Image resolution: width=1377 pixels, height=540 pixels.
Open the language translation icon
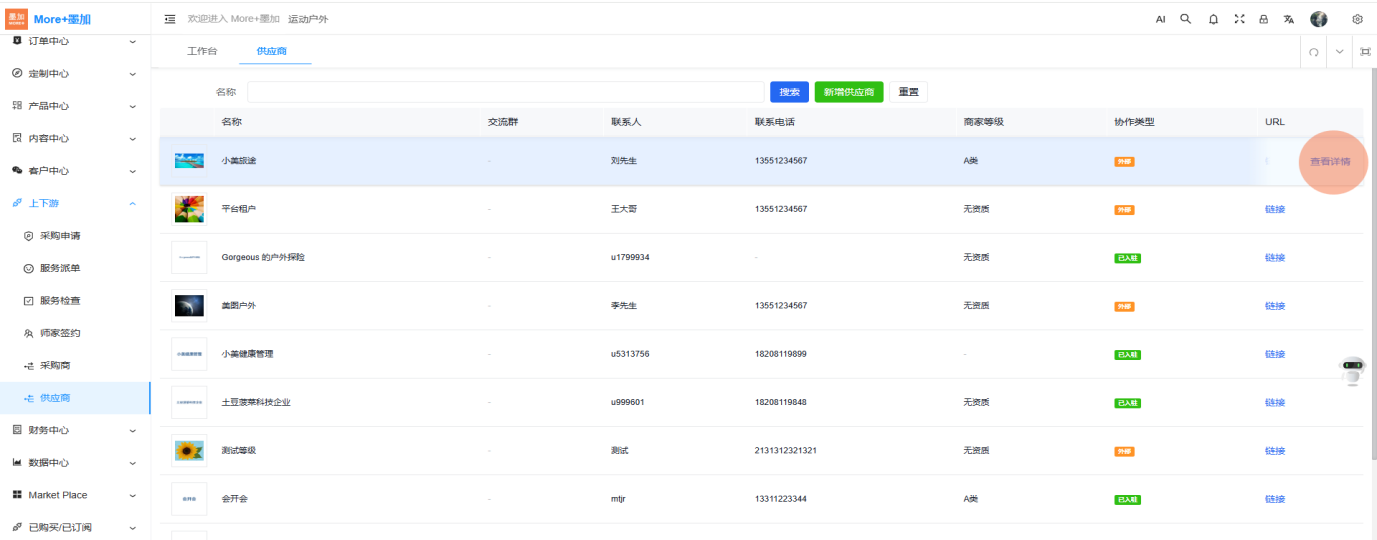[x=1289, y=19]
